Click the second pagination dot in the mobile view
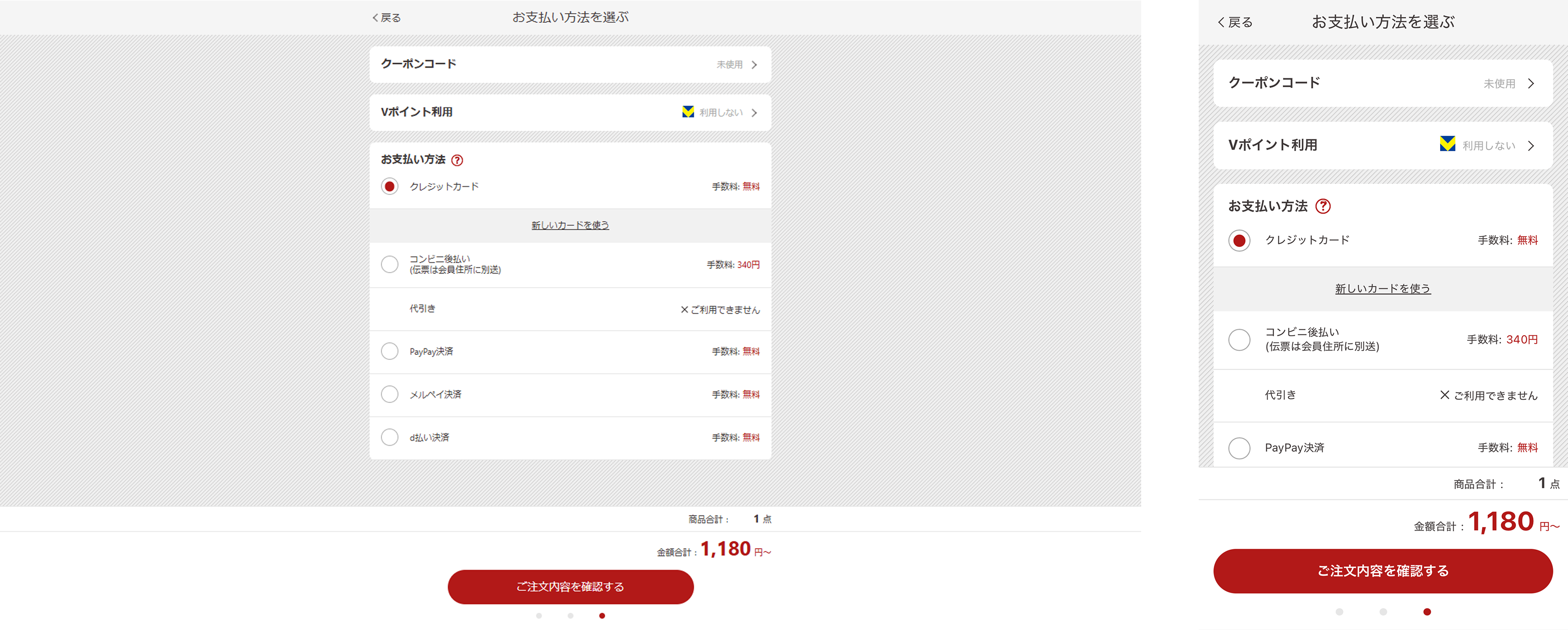This screenshot has height=630, width=1568. (1383, 612)
